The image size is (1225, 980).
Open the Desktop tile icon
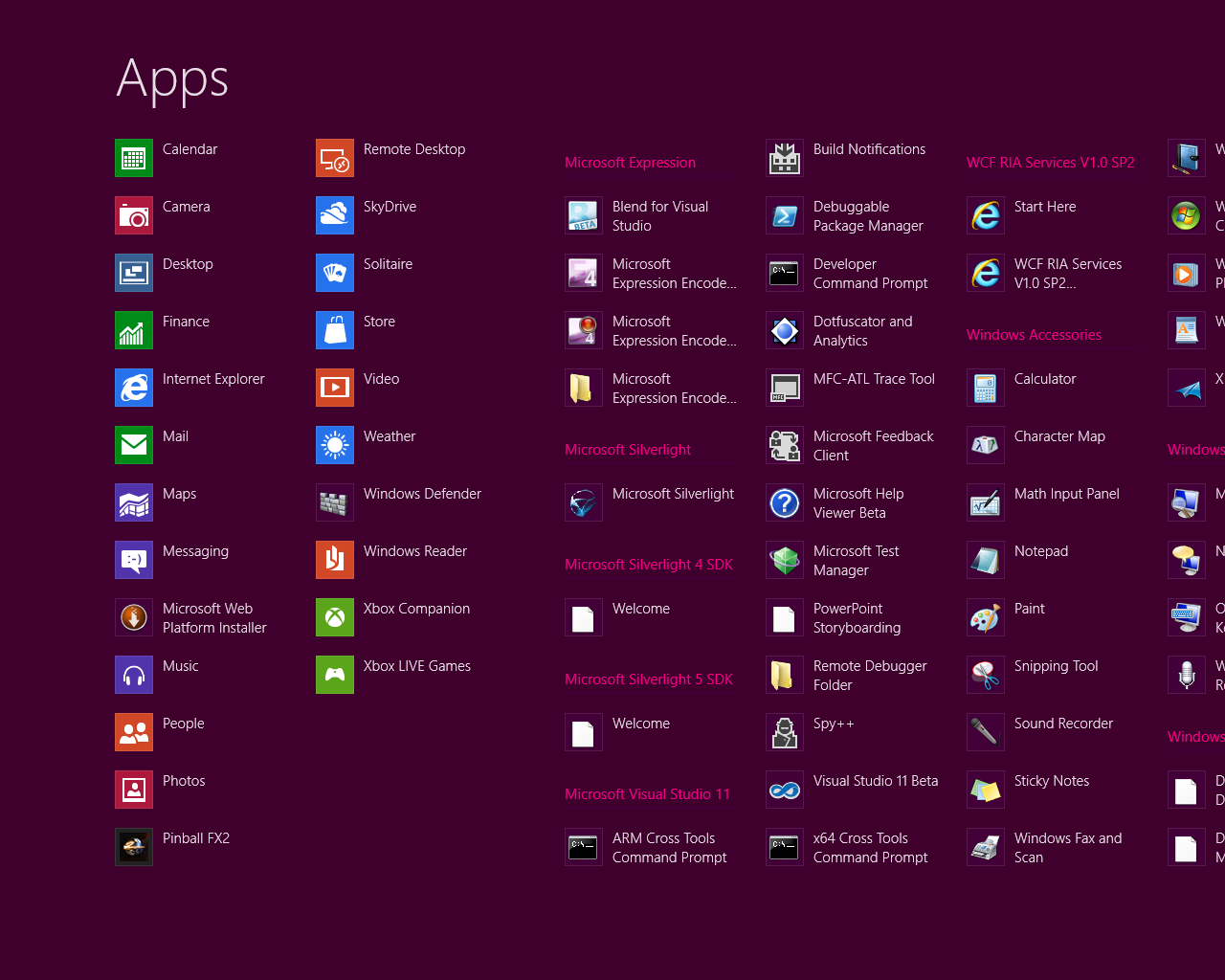point(134,273)
